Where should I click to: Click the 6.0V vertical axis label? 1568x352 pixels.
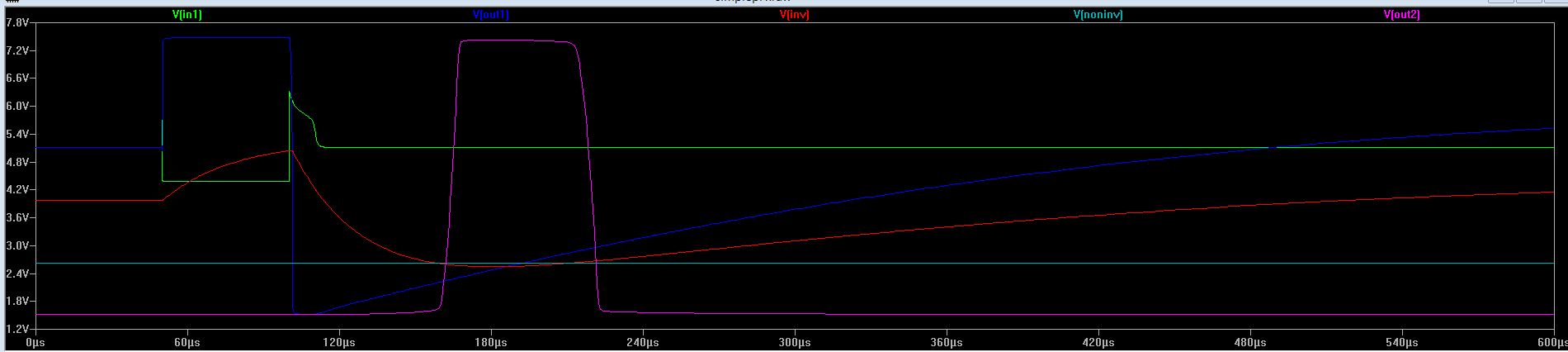point(17,106)
